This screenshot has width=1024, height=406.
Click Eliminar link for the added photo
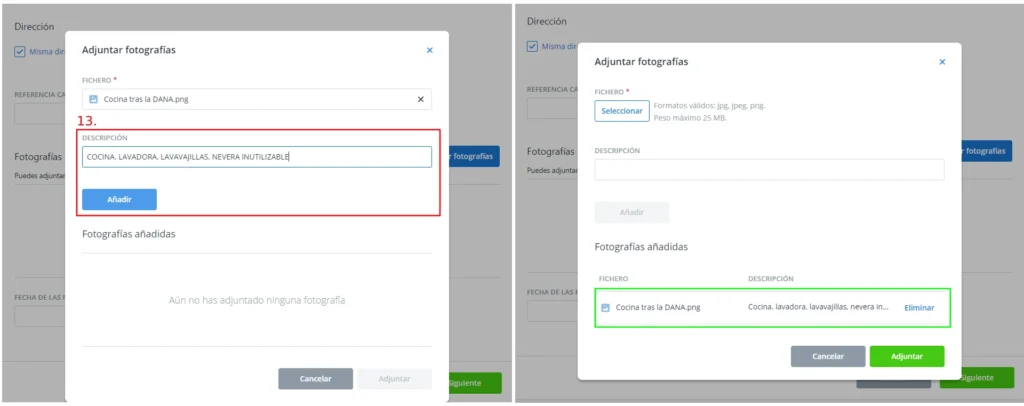919,307
